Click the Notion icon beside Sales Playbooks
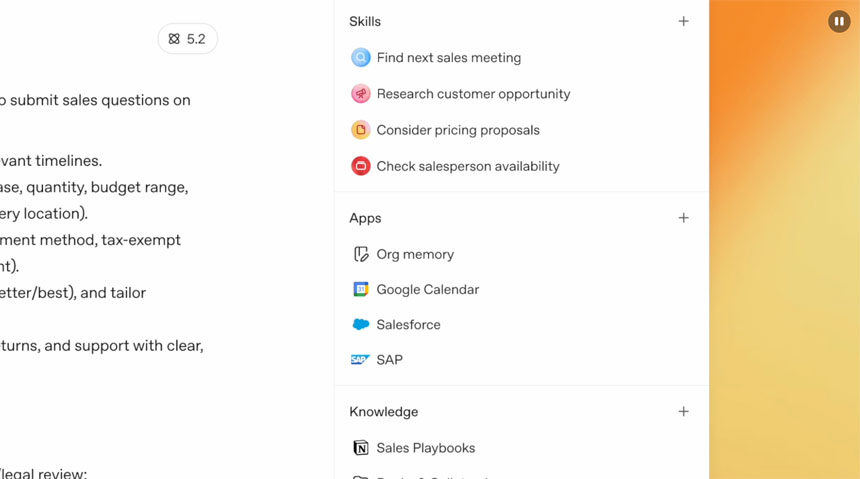Image resolution: width=860 pixels, height=479 pixels. [x=361, y=448]
